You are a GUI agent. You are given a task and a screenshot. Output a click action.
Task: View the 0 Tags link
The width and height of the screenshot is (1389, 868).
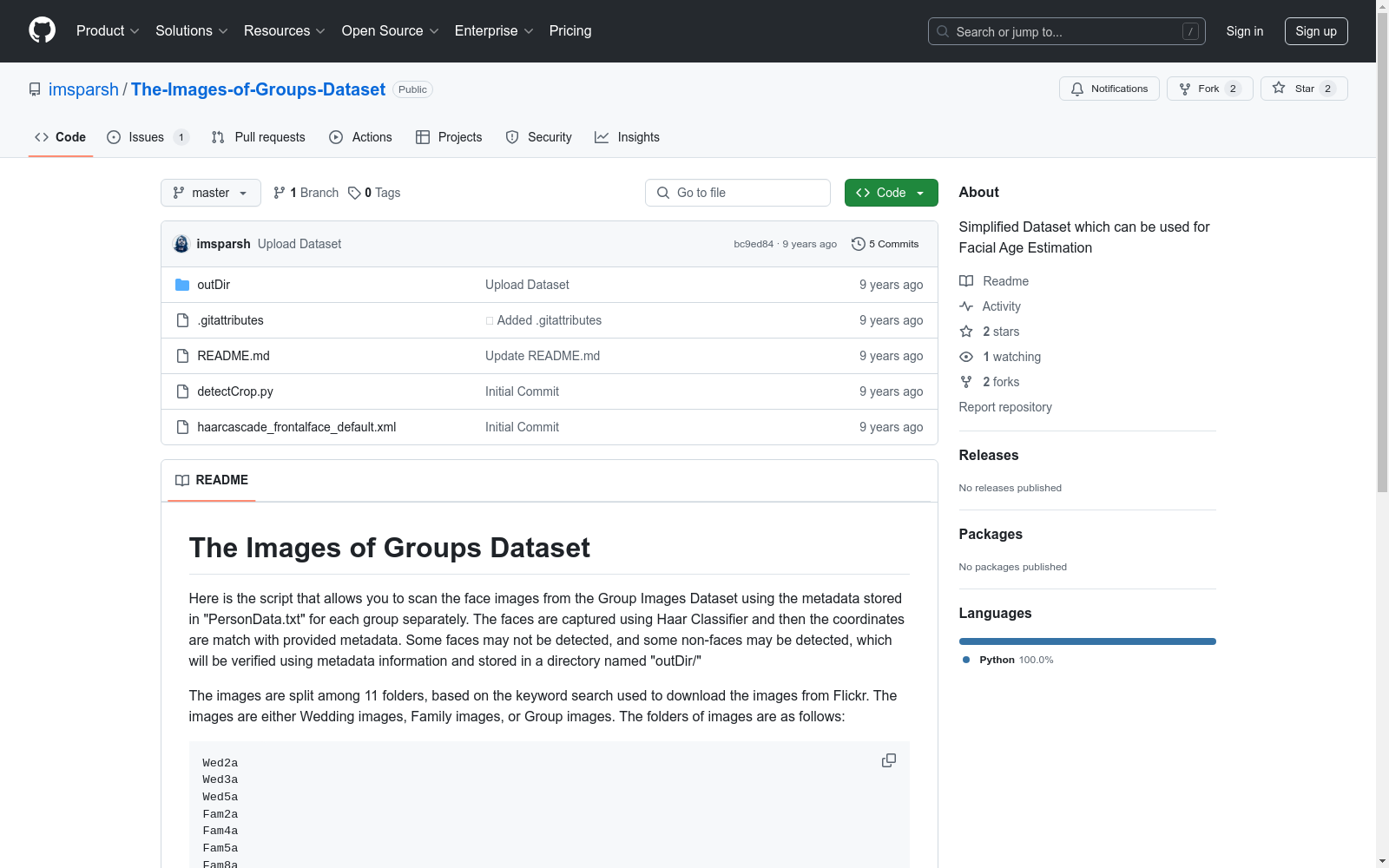click(x=374, y=193)
